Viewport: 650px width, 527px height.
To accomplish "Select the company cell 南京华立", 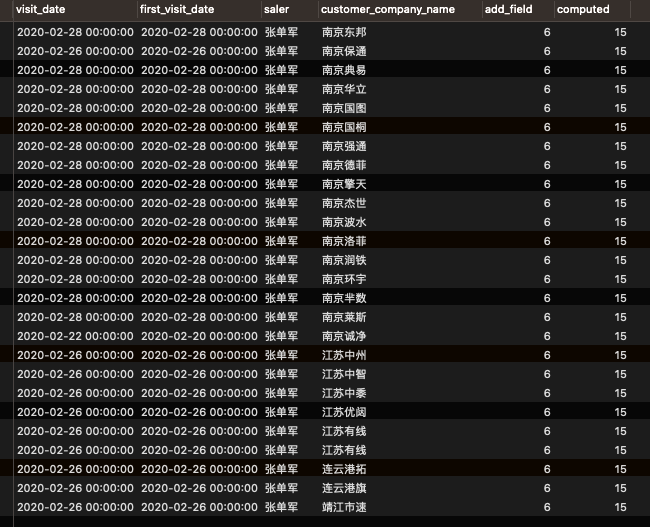I will pyautogui.click(x=344, y=89).
